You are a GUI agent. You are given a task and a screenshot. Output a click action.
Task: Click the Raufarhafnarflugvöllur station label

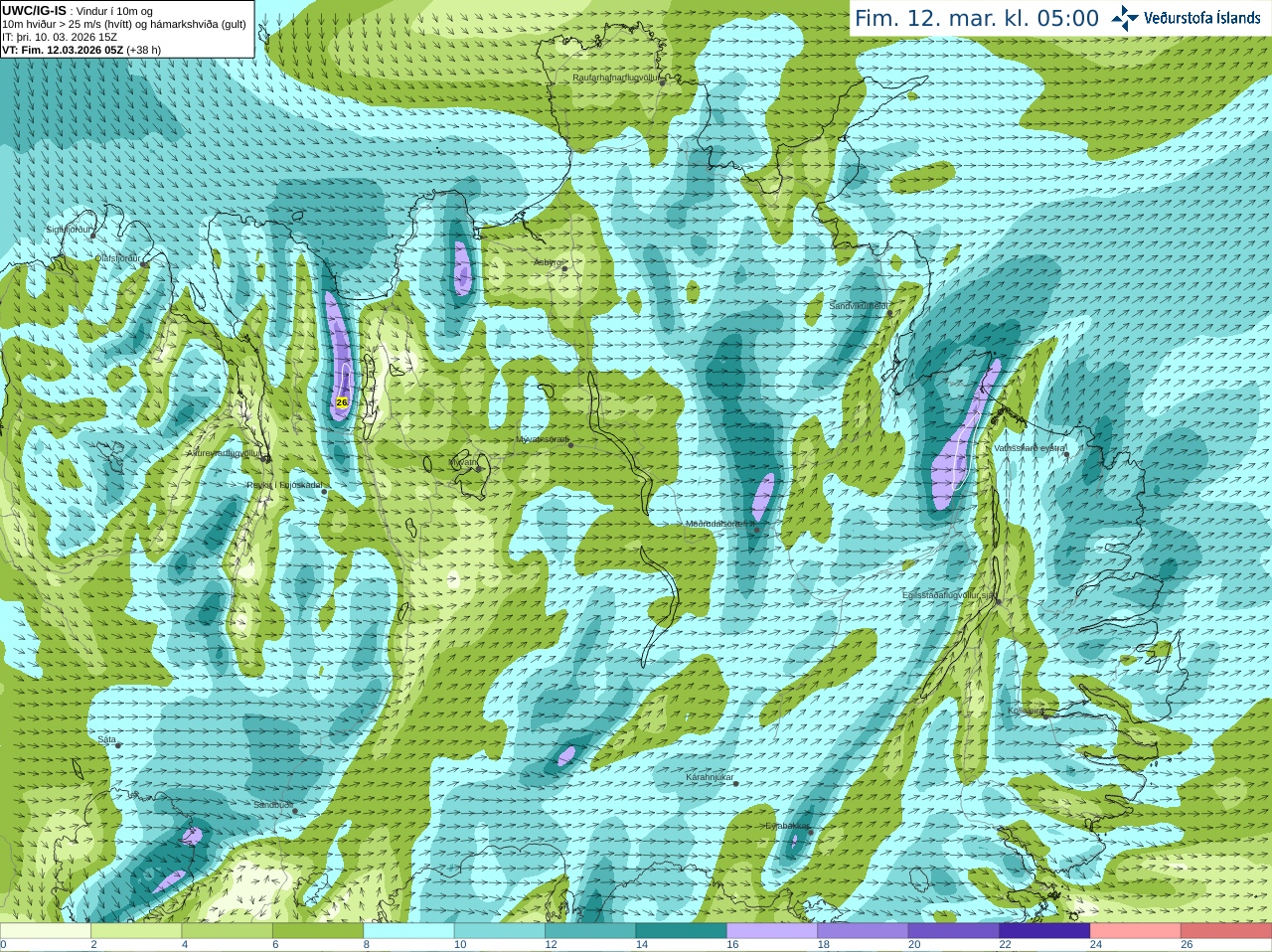tap(616, 77)
